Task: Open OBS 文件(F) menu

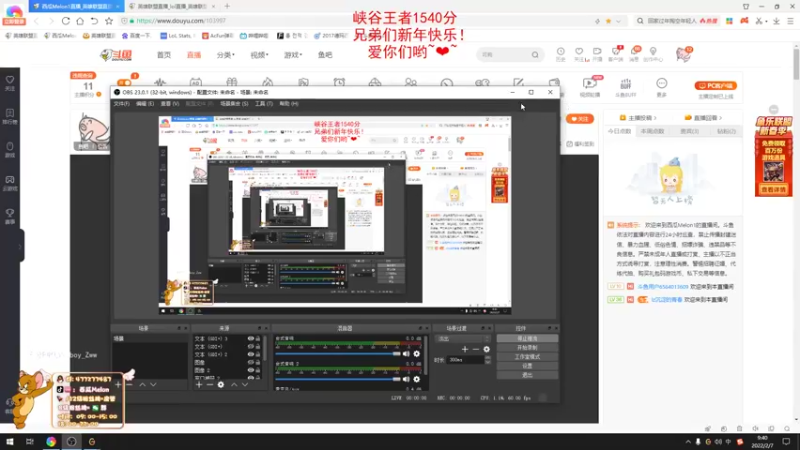Action: (x=121, y=104)
